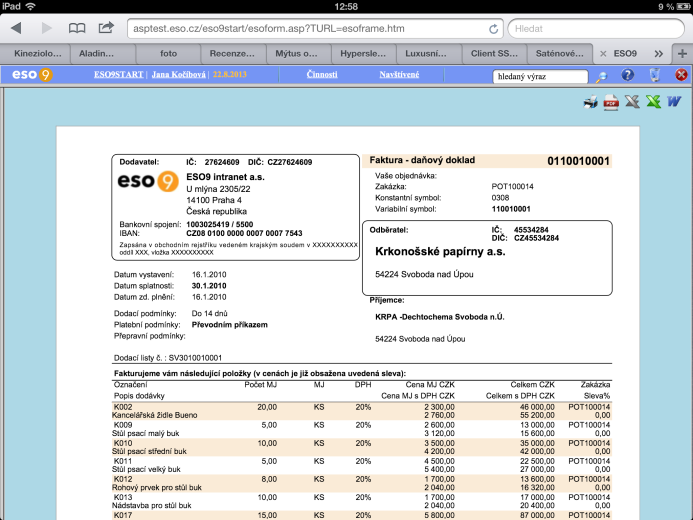Click row K013 Nádstavba pro stůl buk

point(362,501)
